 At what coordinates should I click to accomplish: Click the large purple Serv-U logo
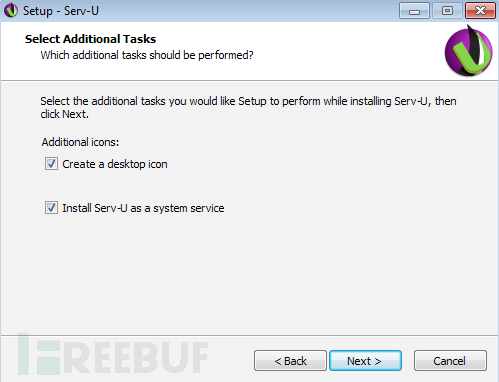(468, 50)
